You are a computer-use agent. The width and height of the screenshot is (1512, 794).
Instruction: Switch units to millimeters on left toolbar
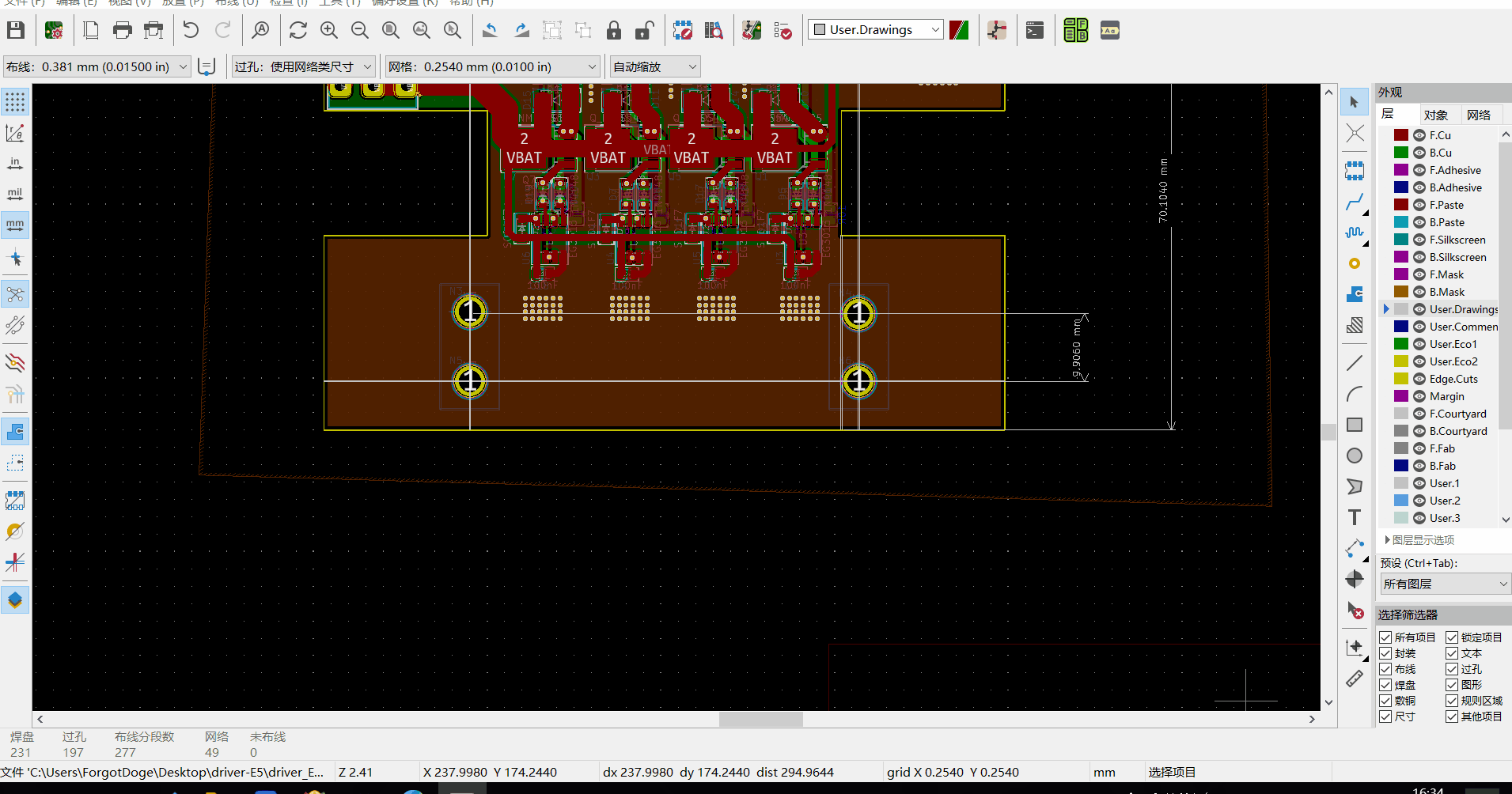click(x=15, y=224)
